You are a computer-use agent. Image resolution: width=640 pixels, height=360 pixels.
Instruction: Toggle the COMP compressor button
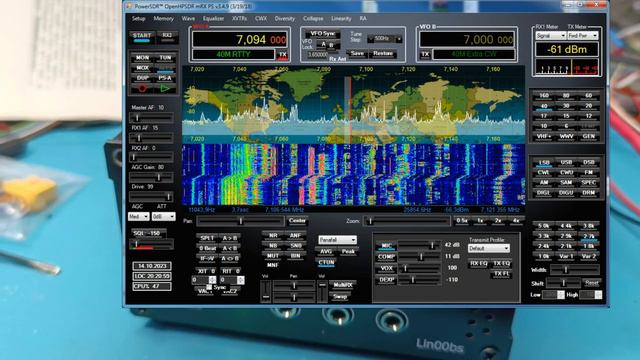point(386,257)
